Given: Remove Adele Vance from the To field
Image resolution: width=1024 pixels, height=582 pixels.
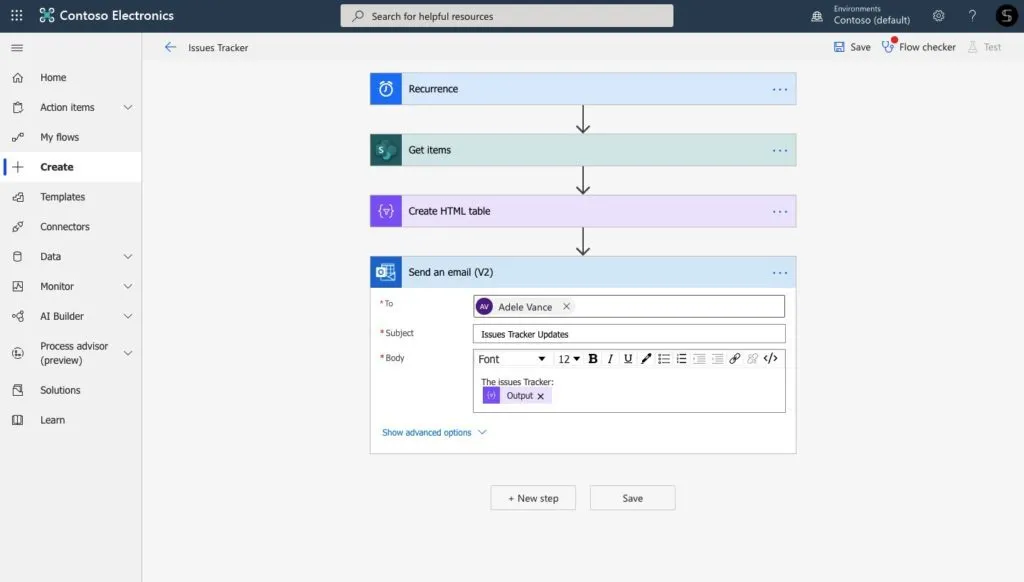Looking at the screenshot, I should coord(566,306).
